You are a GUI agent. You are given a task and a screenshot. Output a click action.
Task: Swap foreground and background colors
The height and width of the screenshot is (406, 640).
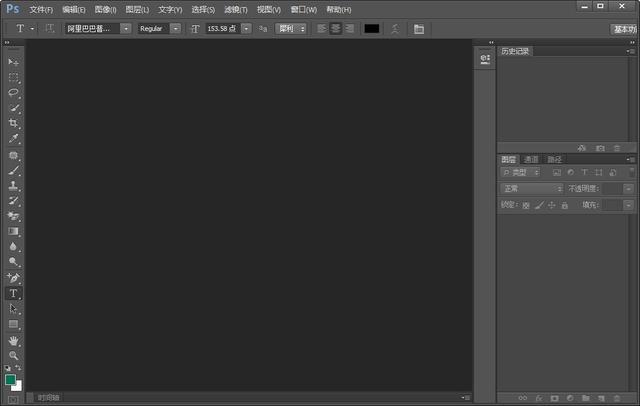(x=18, y=368)
